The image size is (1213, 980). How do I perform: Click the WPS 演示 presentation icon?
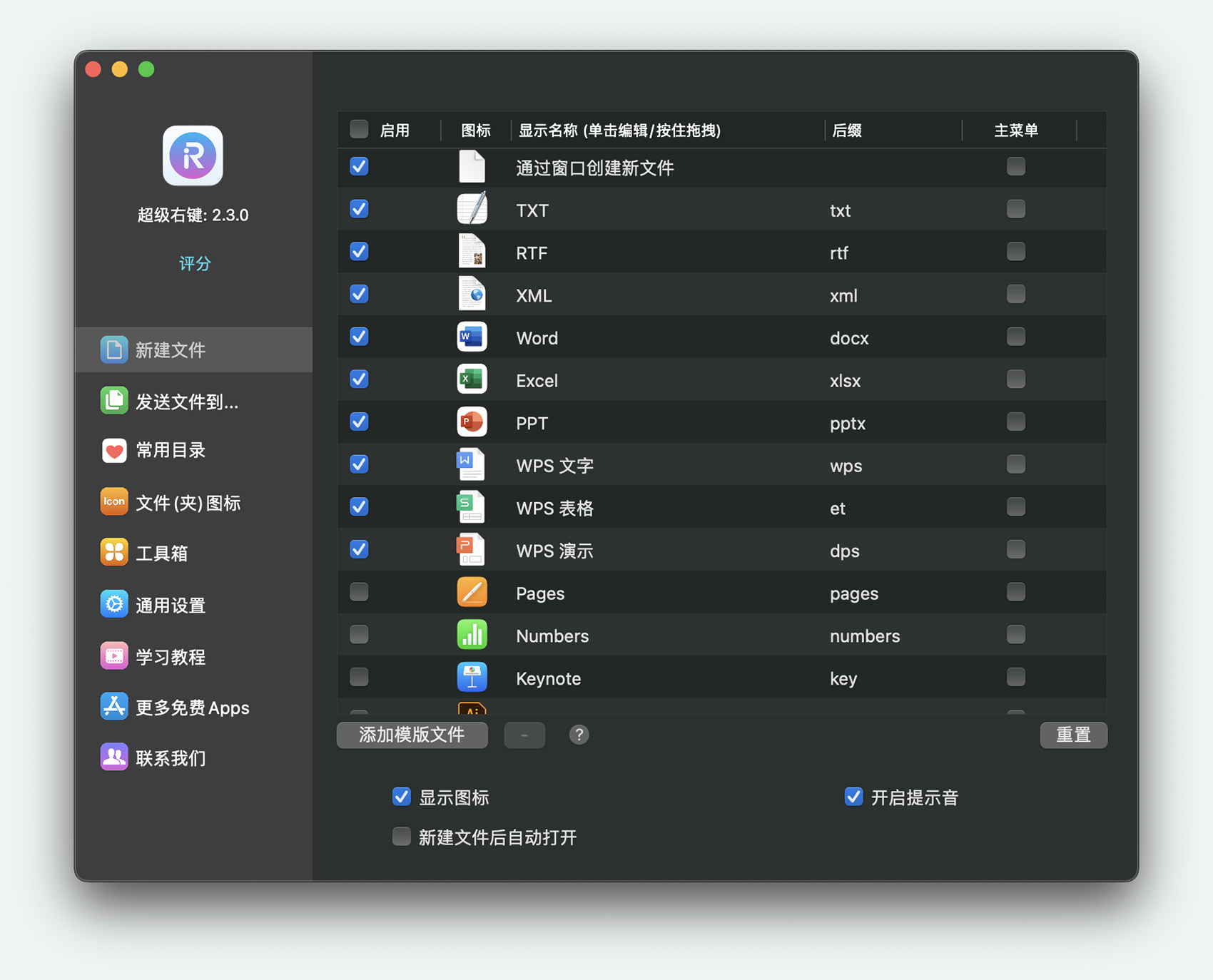point(472,550)
